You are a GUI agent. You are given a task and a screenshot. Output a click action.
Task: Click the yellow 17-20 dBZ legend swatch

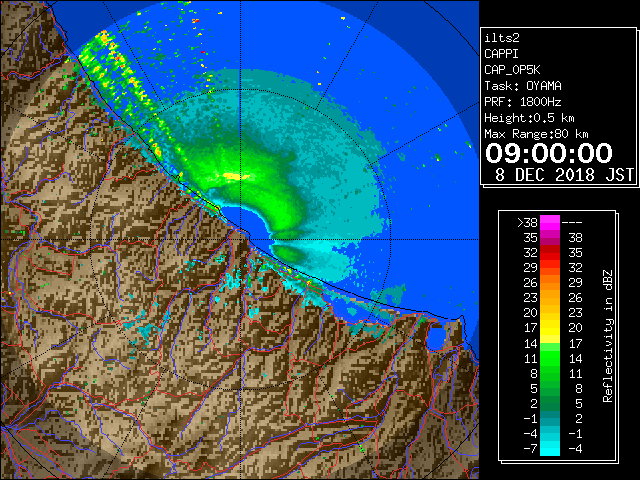point(550,328)
